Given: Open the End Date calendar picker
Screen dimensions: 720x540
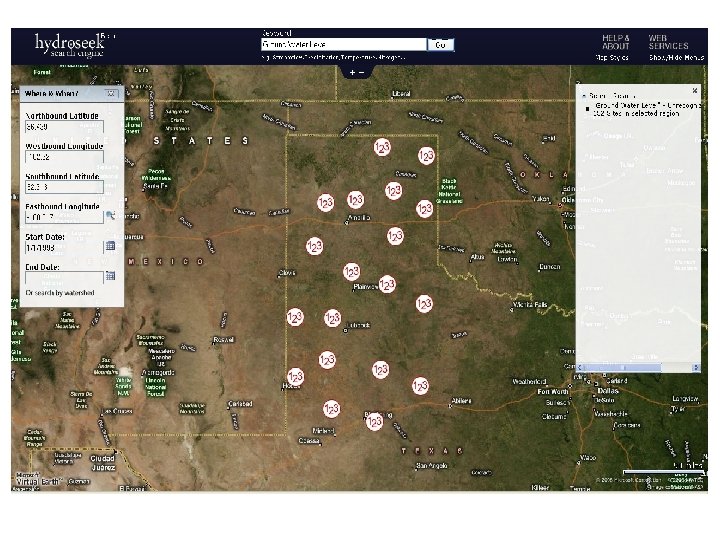Looking at the screenshot, I should [x=110, y=276].
